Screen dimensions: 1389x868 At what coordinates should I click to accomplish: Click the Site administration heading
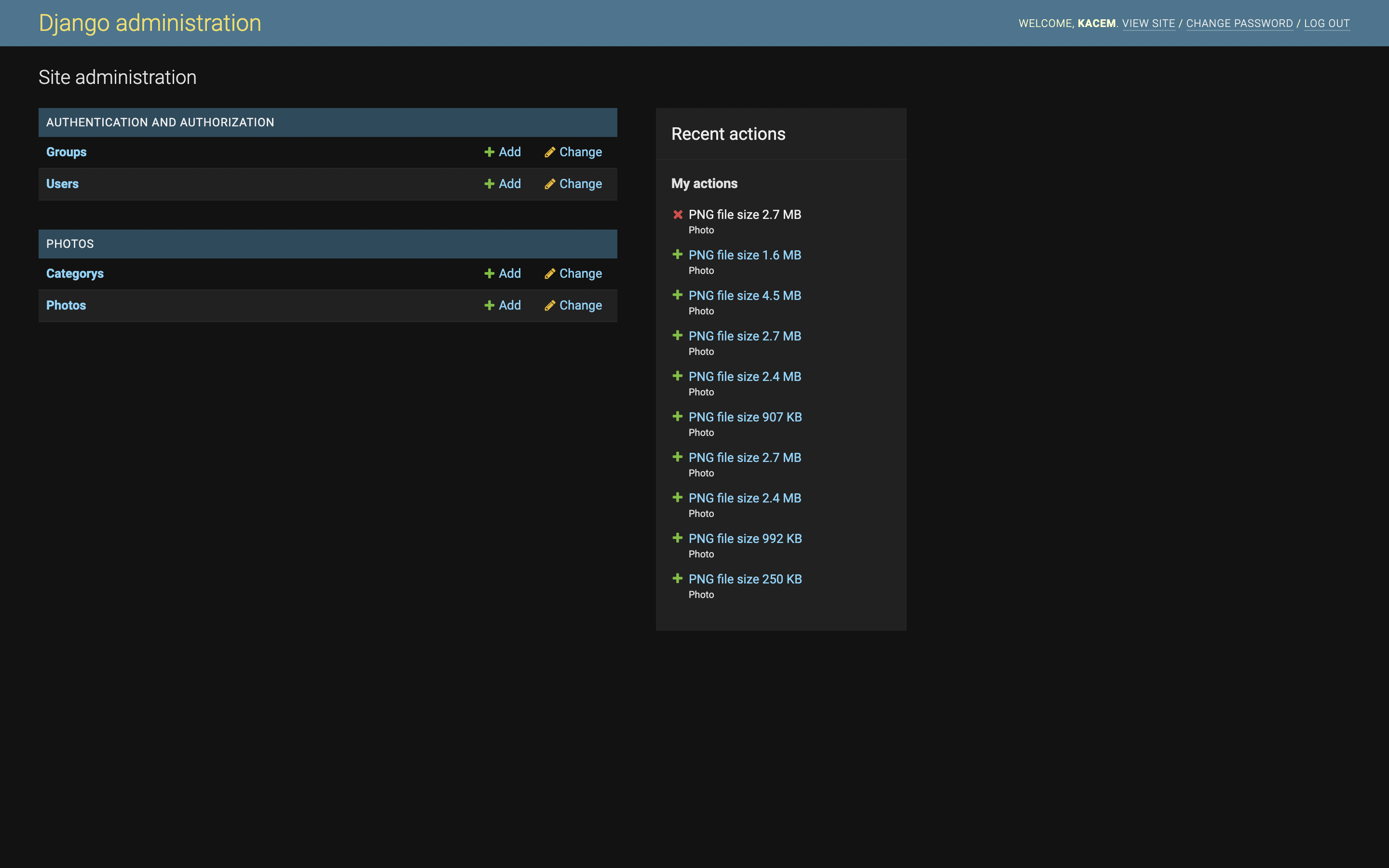(117, 78)
